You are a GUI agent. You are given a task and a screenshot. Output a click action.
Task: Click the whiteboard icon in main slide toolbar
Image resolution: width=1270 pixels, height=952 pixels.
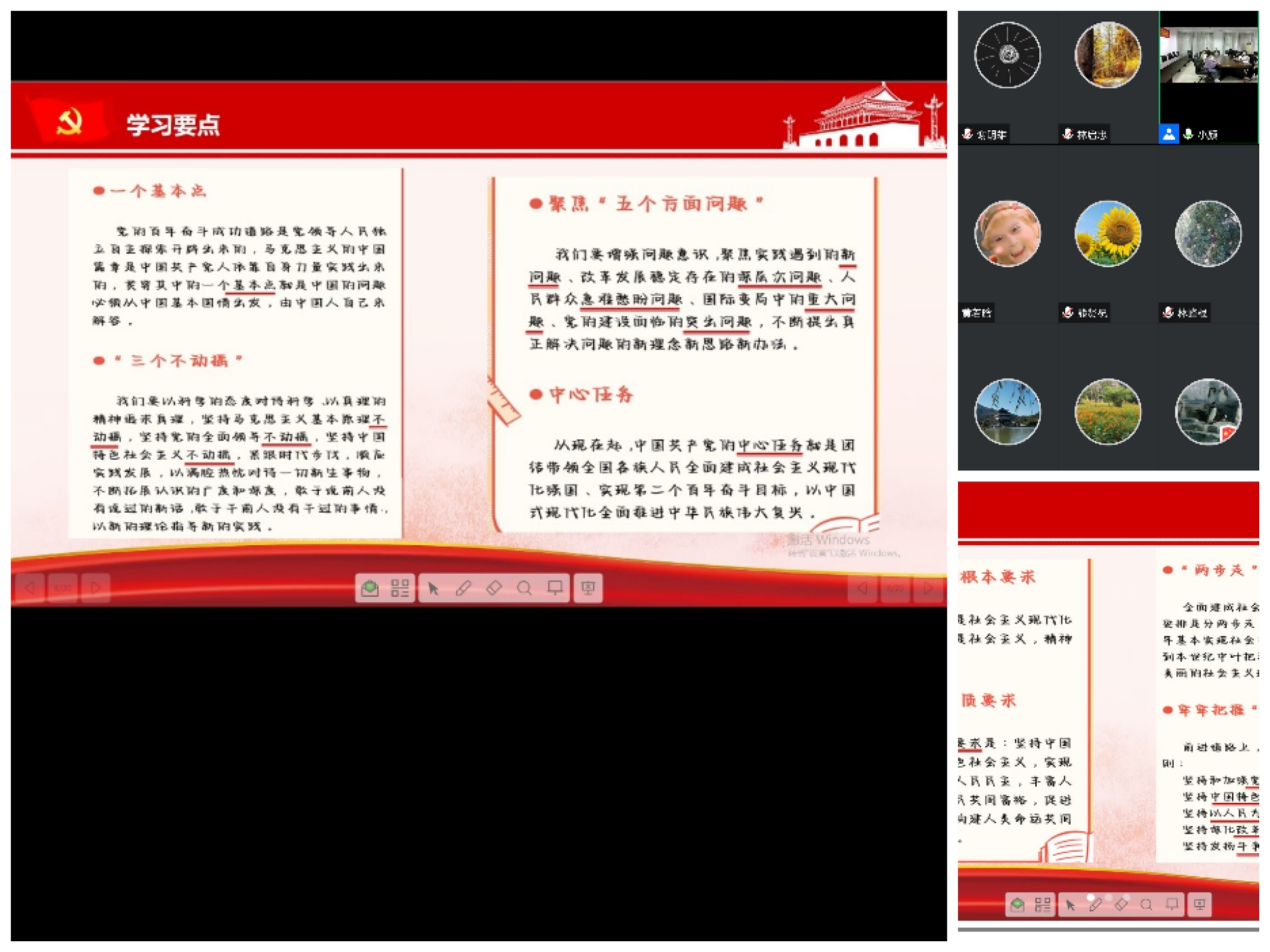pos(555,588)
